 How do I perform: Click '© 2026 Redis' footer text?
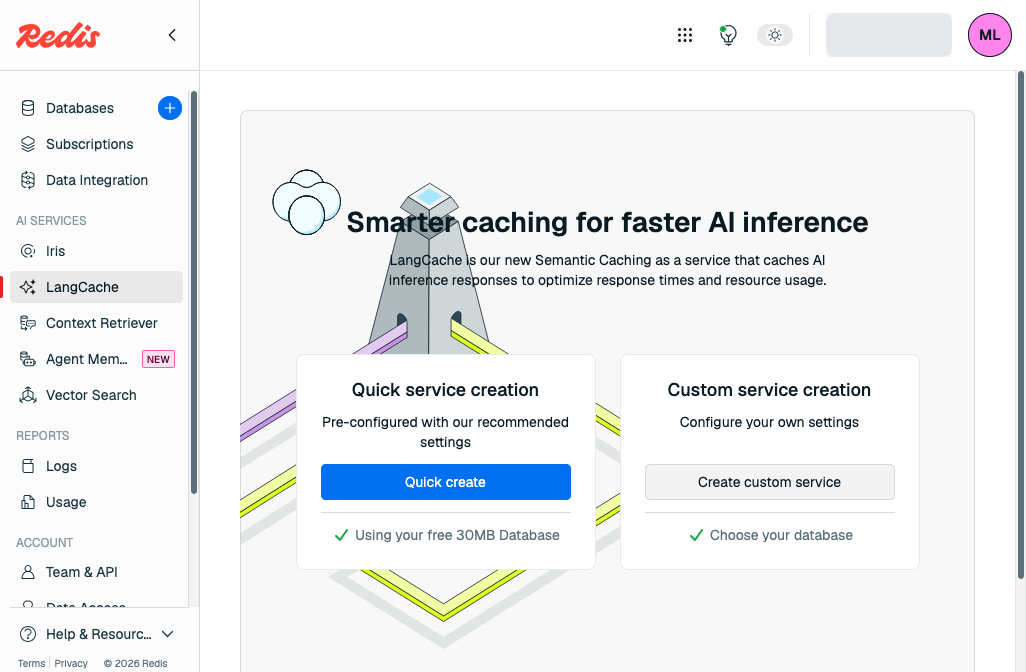pyautogui.click(x=135, y=663)
